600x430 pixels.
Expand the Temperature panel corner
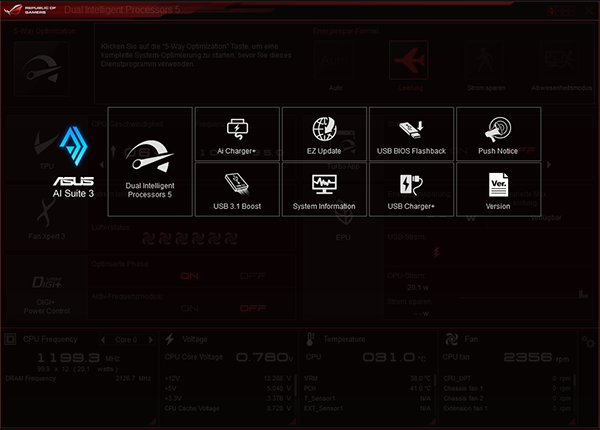pos(432,421)
